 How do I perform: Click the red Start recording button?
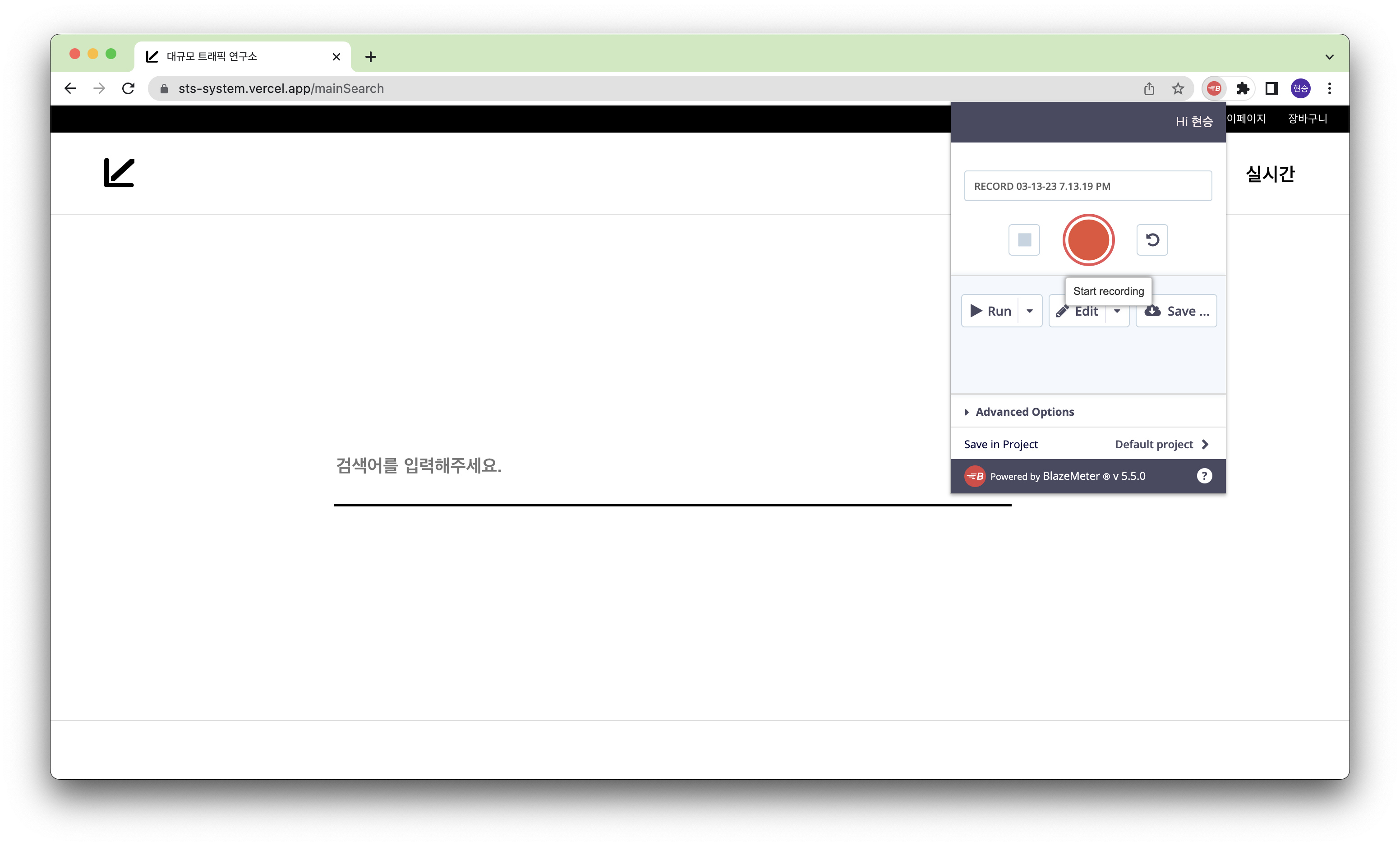(x=1088, y=240)
